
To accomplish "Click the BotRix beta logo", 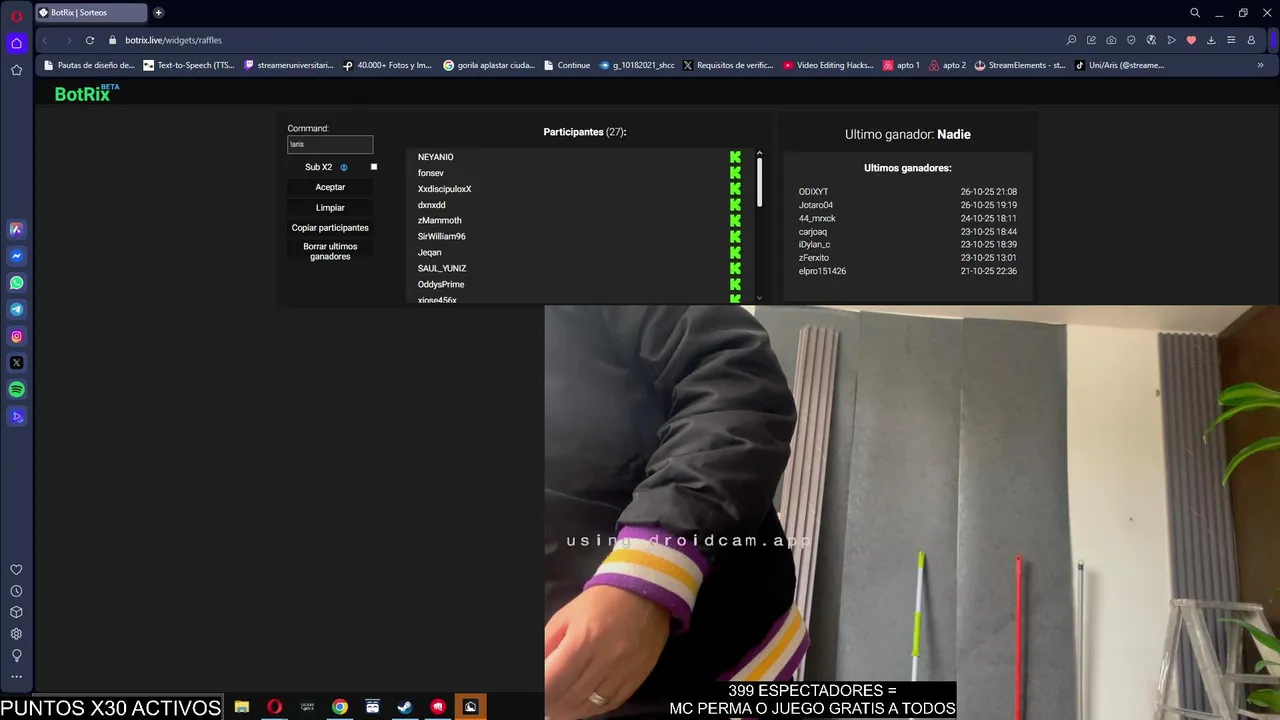I will point(86,93).
